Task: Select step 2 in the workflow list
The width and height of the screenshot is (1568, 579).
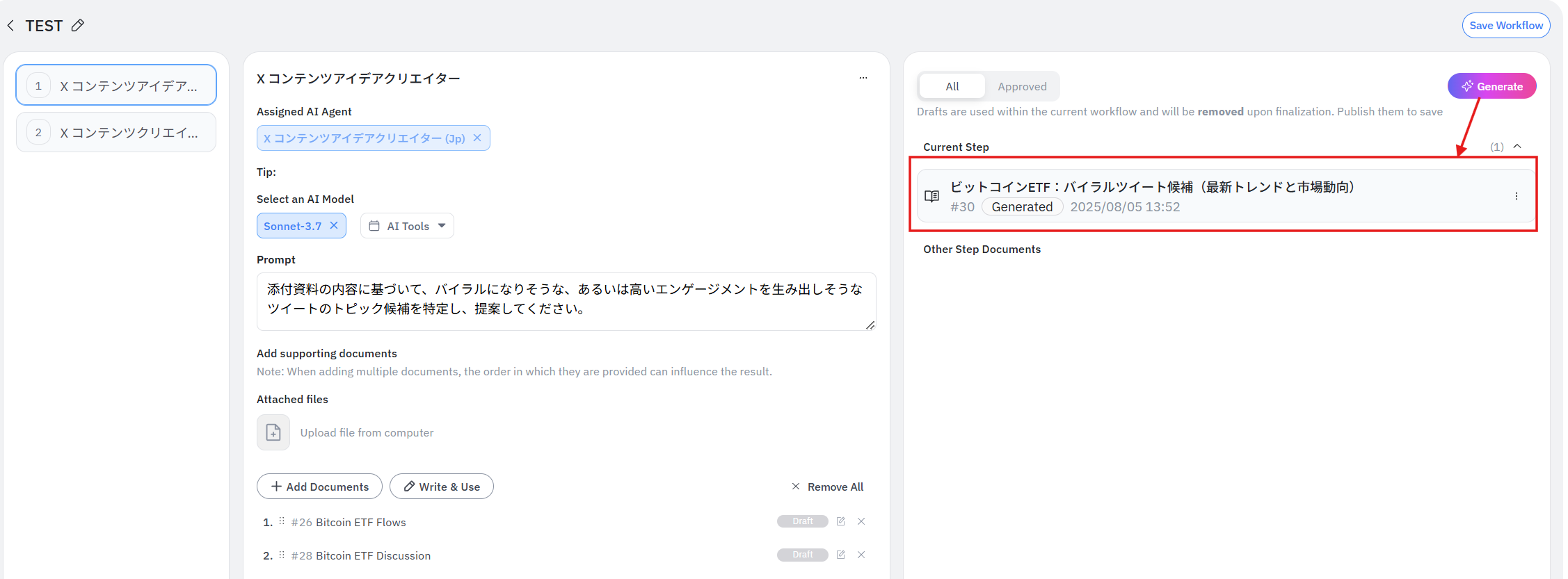Action: click(x=116, y=132)
